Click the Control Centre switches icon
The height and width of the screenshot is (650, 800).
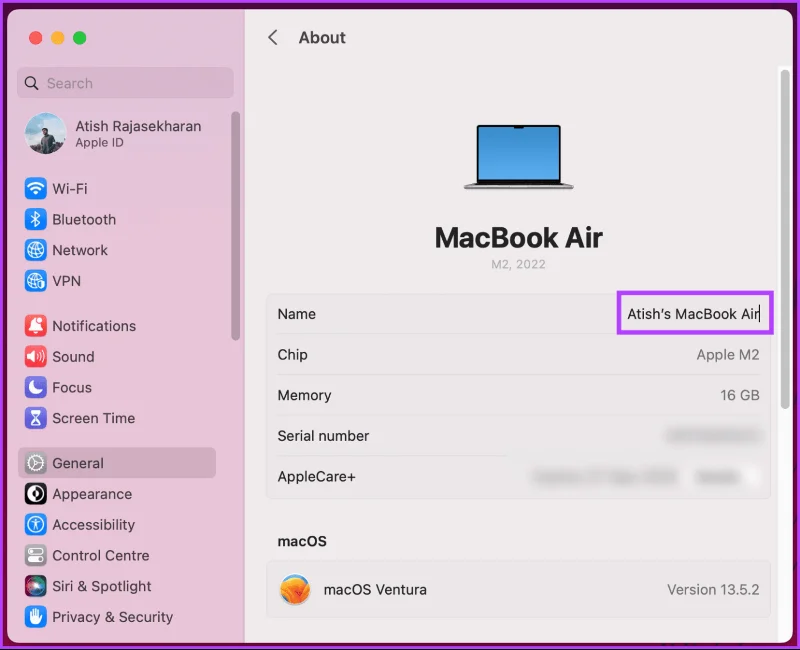click(x=35, y=555)
